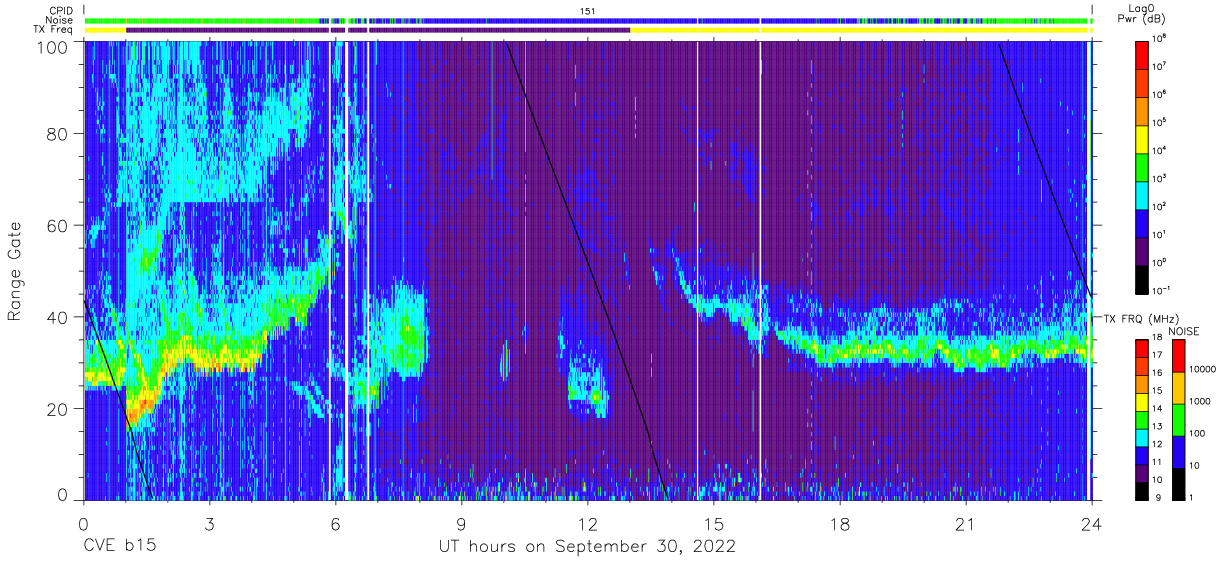Click the UT hours tick label '6'
The height and width of the screenshot is (567, 1228).
[336, 523]
